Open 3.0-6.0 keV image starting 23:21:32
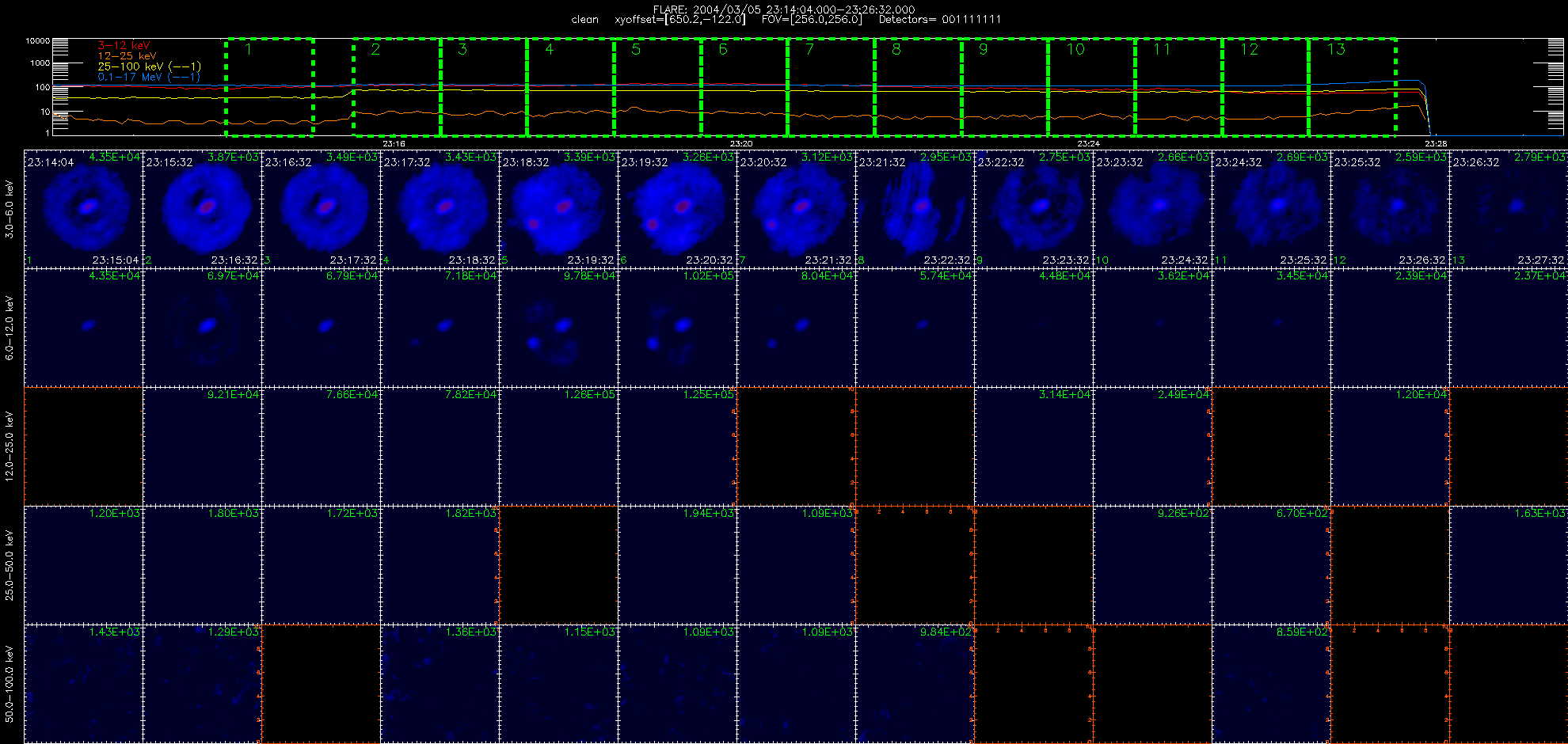Image resolution: width=1568 pixels, height=744 pixels. 915,209
